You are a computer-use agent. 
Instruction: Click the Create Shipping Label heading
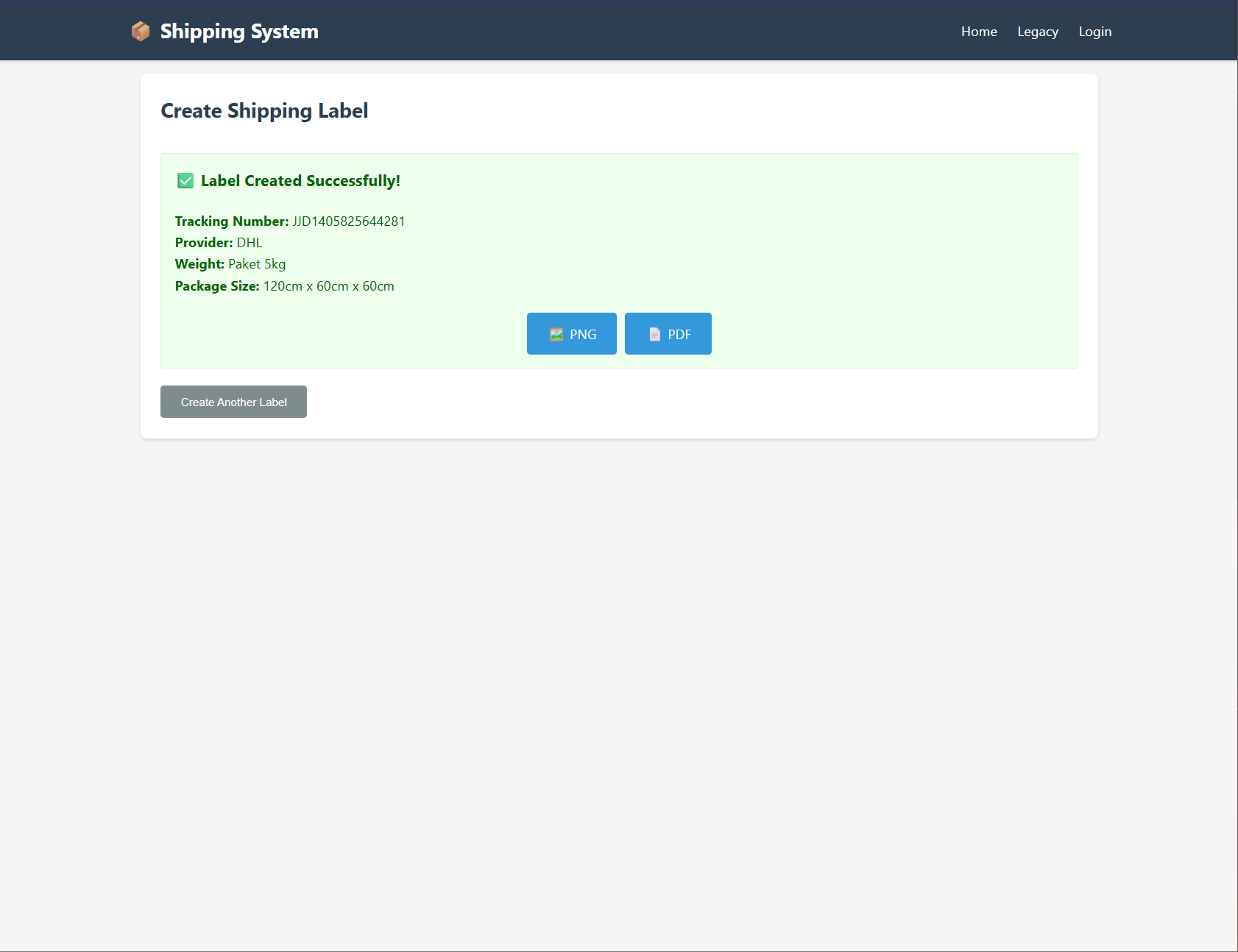pos(264,110)
